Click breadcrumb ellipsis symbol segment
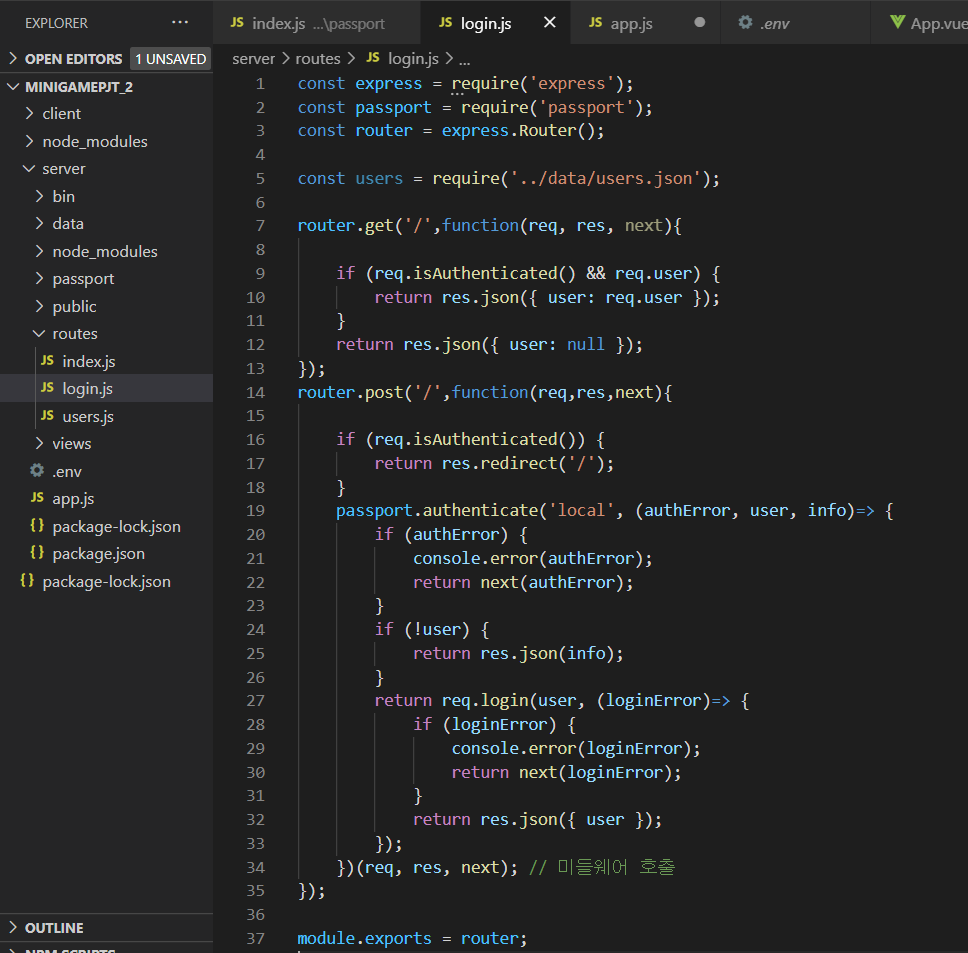 [464, 60]
